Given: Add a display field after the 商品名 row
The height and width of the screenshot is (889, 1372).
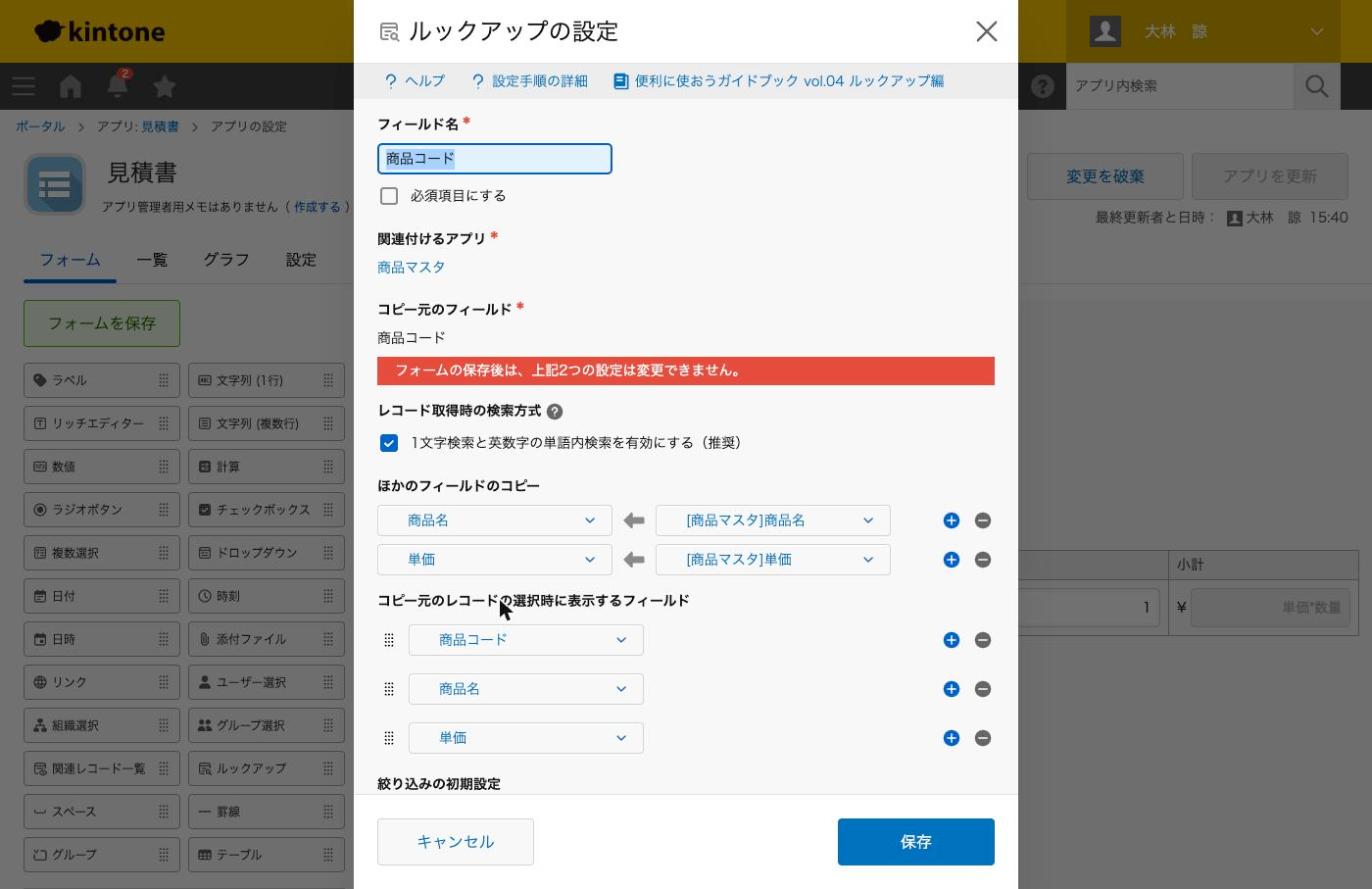Looking at the screenshot, I should point(951,689).
